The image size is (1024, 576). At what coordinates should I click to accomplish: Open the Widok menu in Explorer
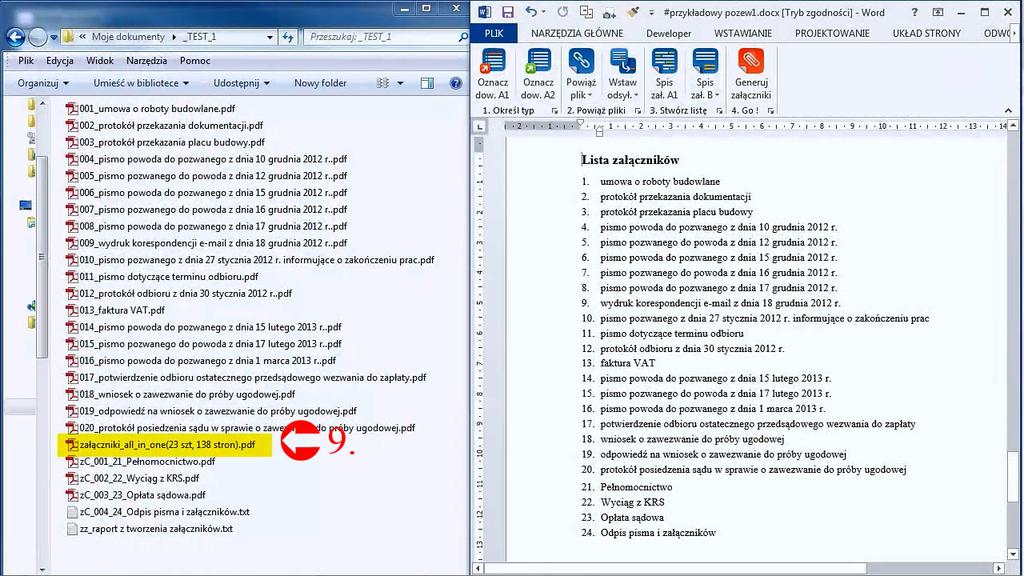100,61
